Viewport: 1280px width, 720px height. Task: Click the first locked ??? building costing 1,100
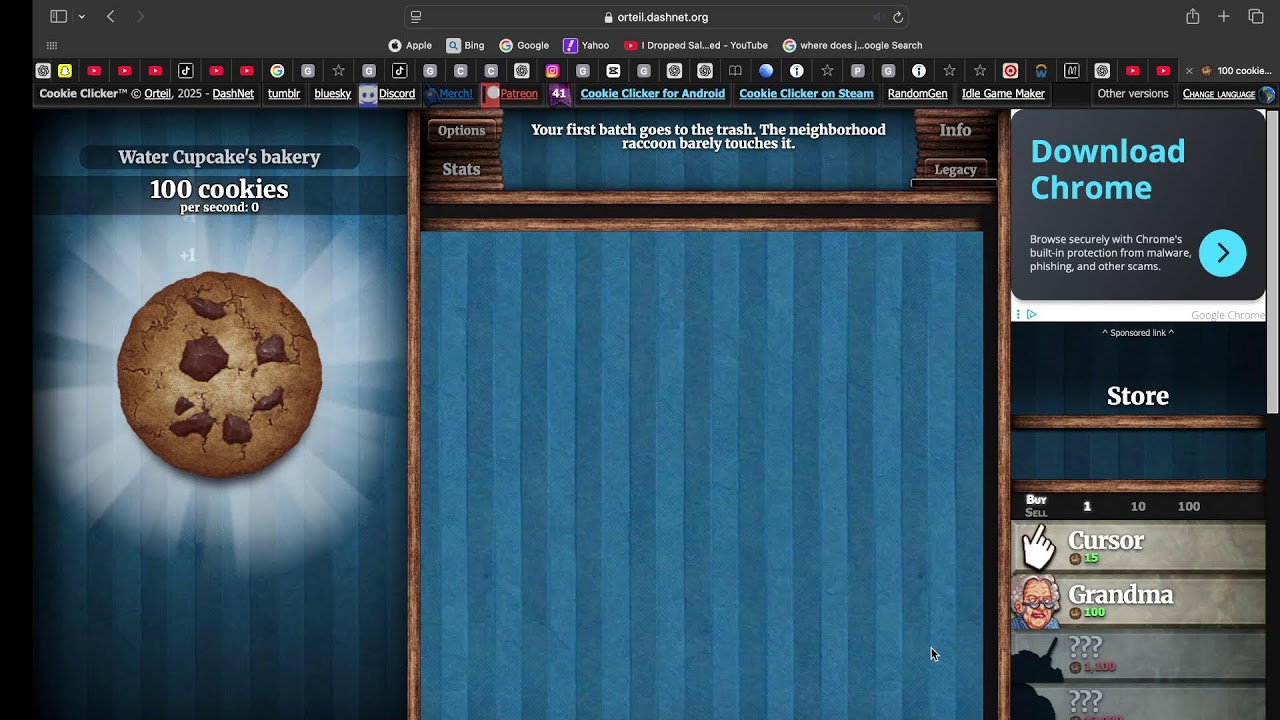pos(1138,655)
